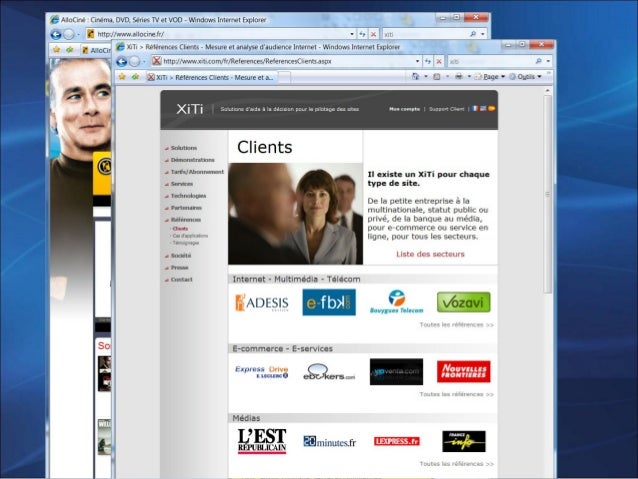This screenshot has width=638, height=479.
Task: Open the Page menu
Action: pyautogui.click(x=490, y=77)
